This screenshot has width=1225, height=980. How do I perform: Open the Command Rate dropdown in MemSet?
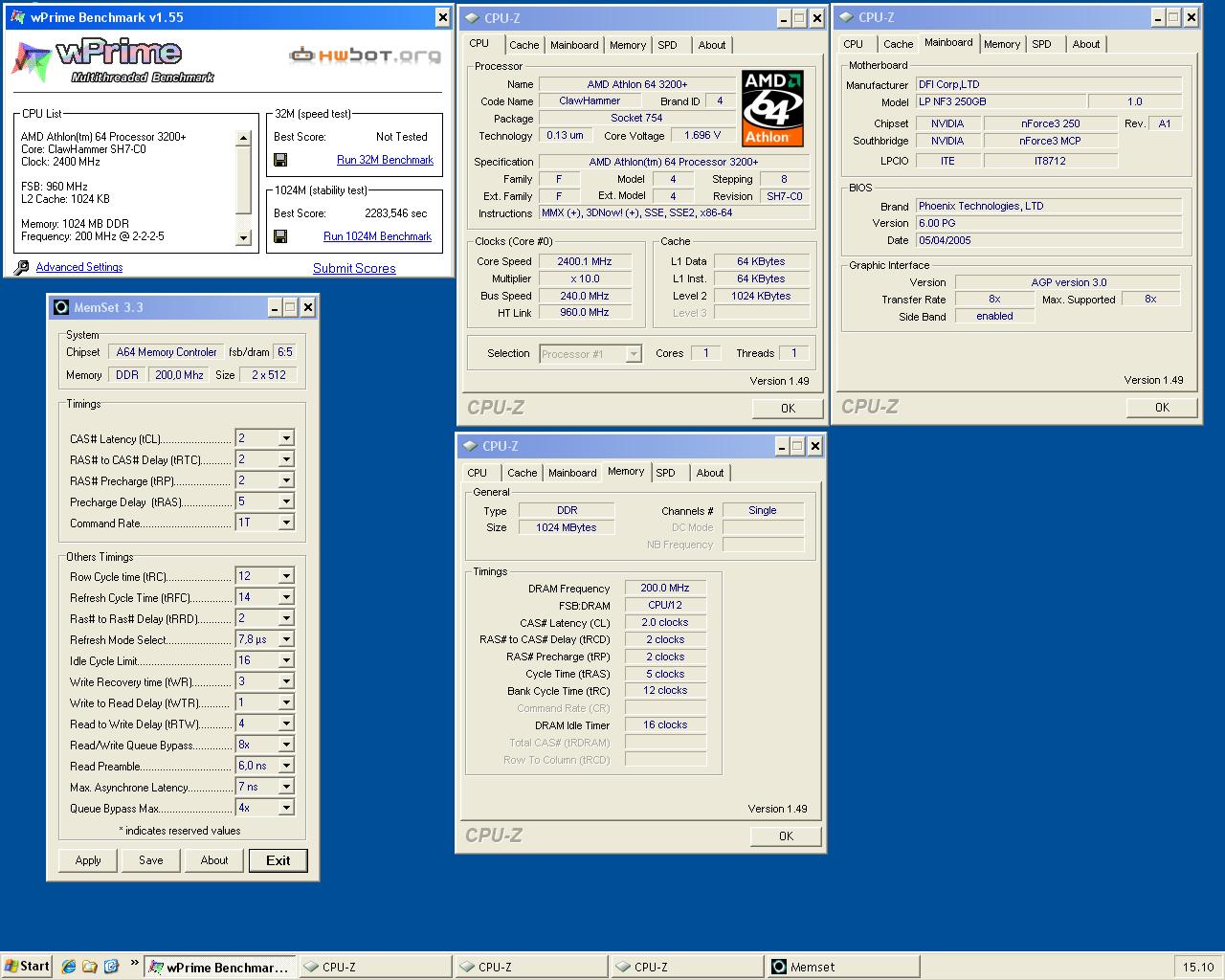[285, 523]
